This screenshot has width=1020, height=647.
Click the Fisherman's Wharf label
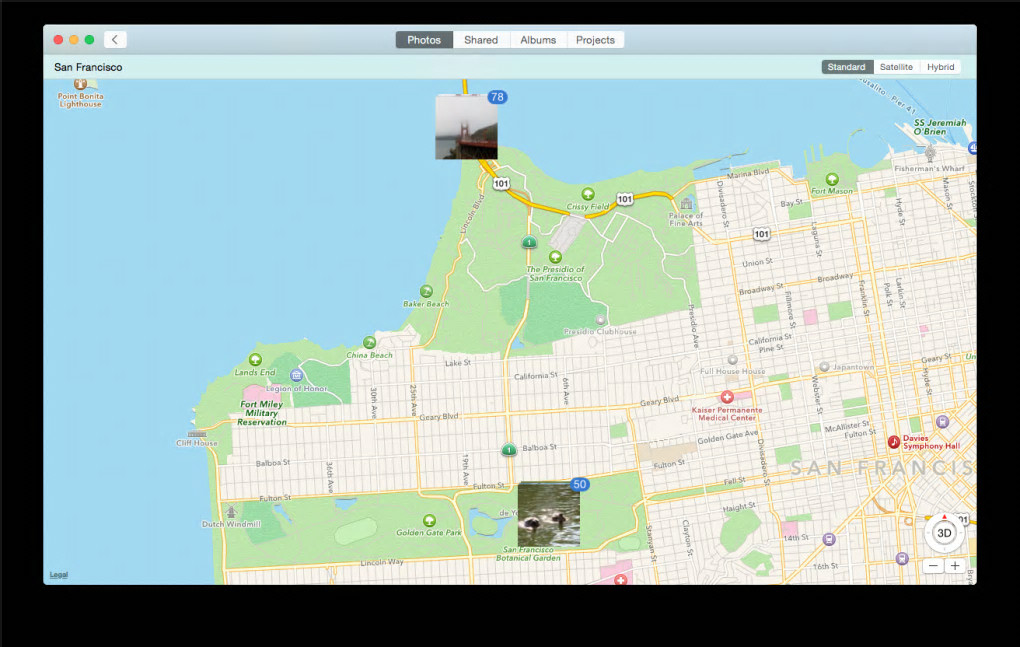point(930,168)
